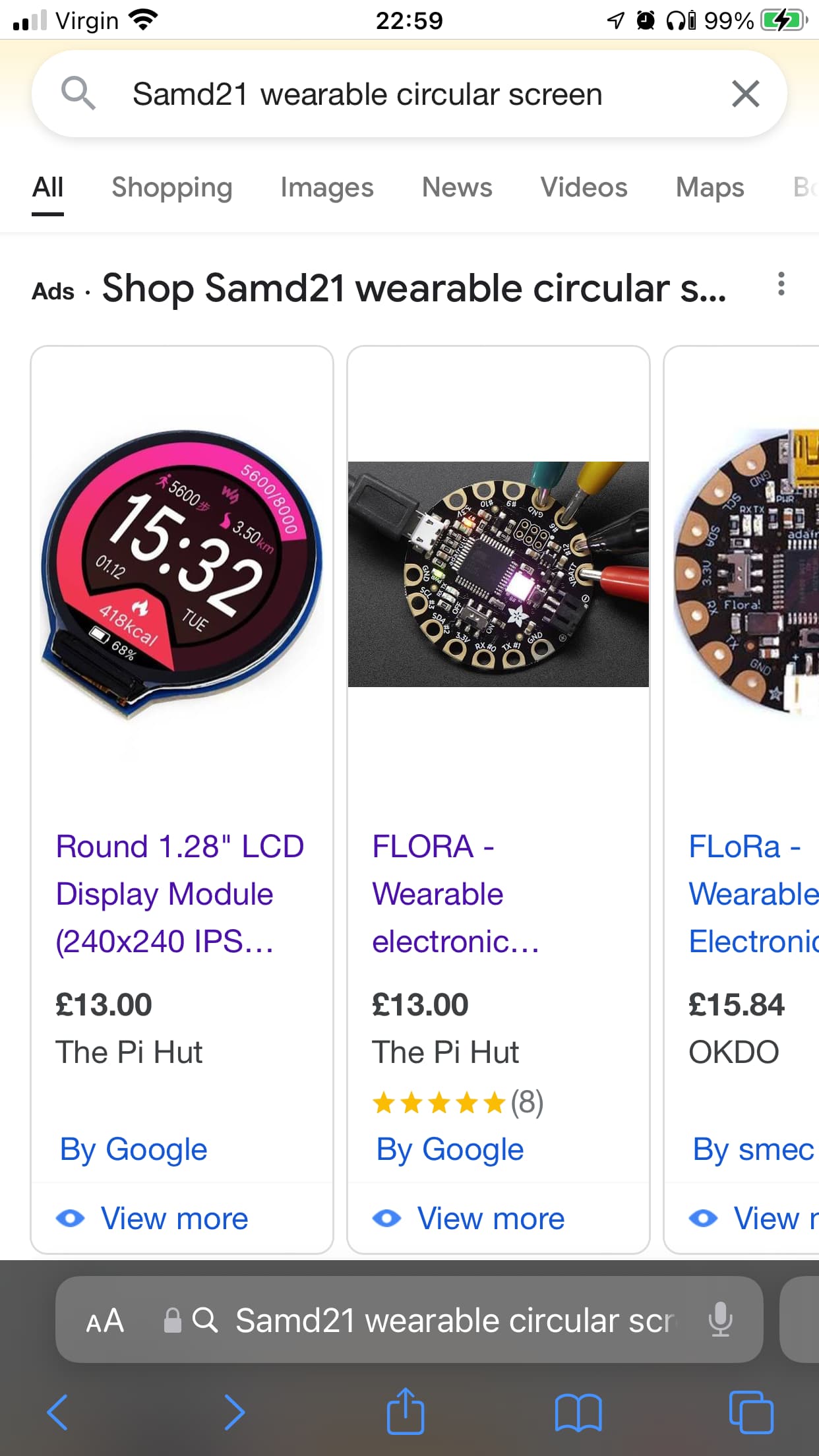This screenshot has height=1456, width=819.
Task: Switch to the Images tab
Action: tap(327, 188)
